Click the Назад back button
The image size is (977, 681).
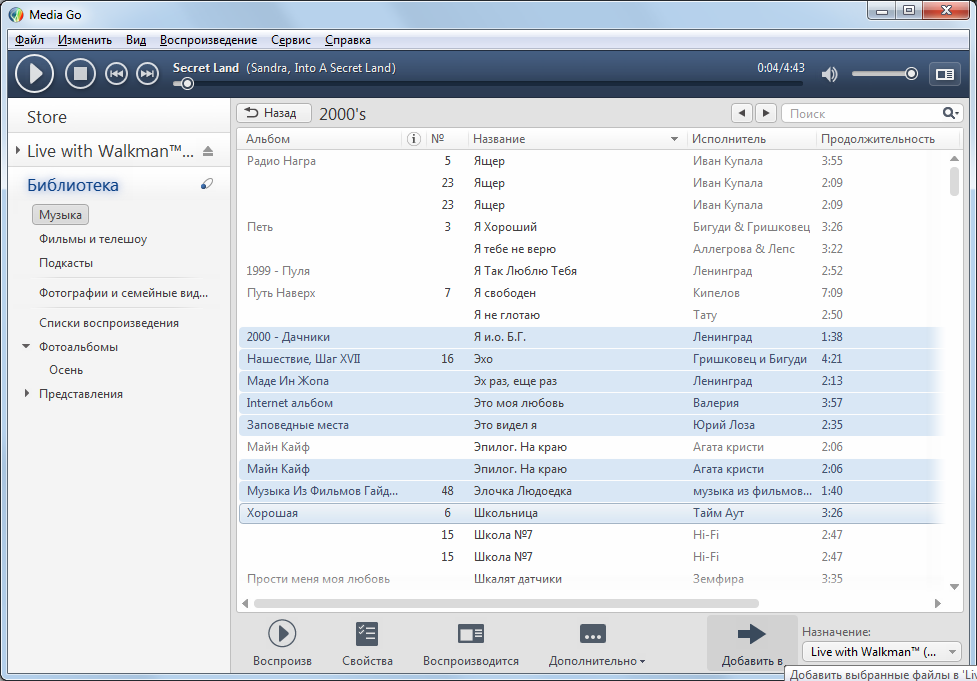pyautogui.click(x=274, y=113)
